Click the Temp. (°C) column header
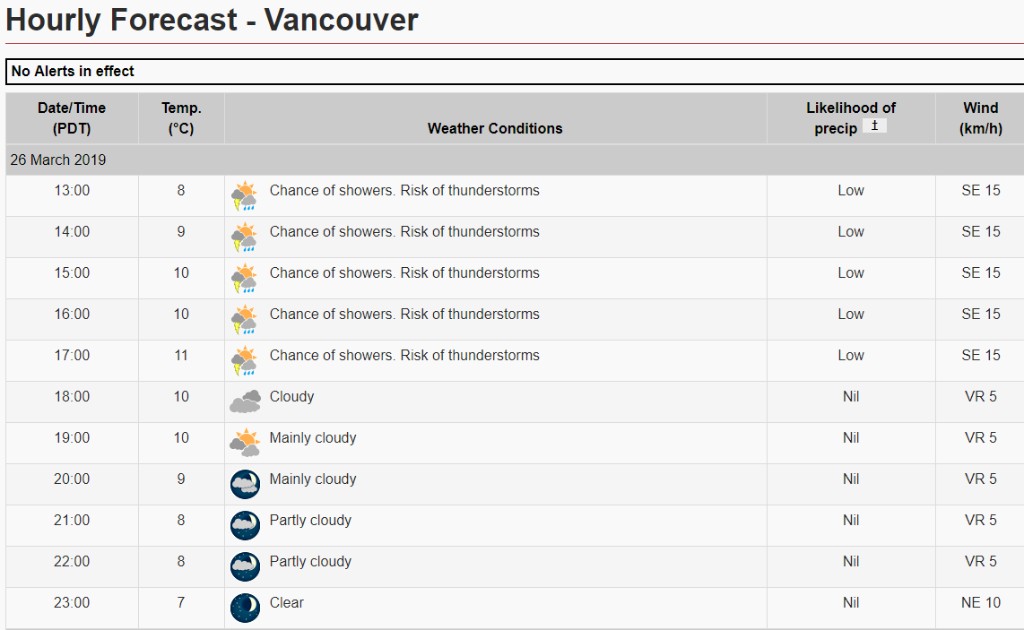The image size is (1024, 630). click(181, 118)
